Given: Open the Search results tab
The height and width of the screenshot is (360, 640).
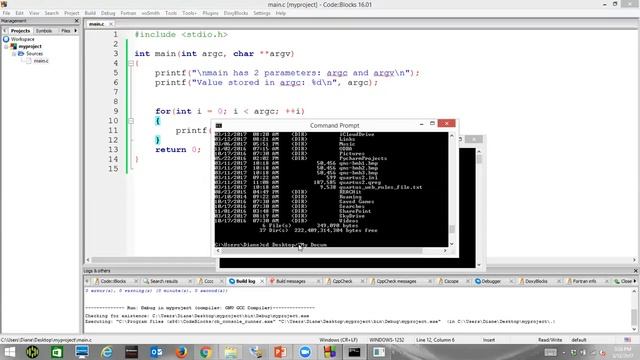Looking at the screenshot, I should point(164,281).
